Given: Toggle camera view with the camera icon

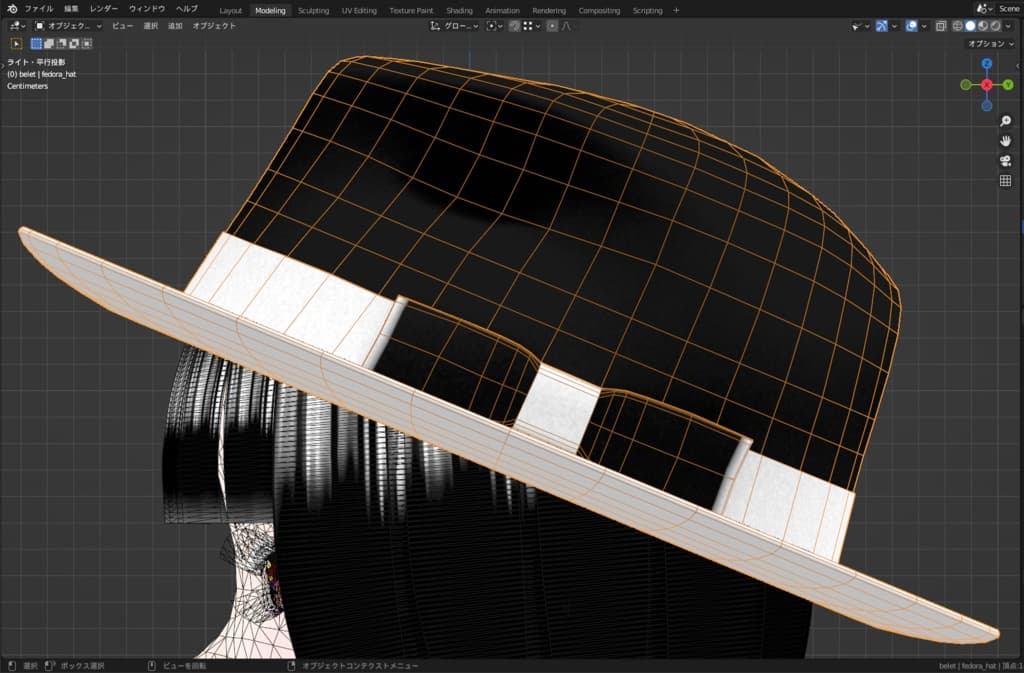Looking at the screenshot, I should [x=1005, y=161].
